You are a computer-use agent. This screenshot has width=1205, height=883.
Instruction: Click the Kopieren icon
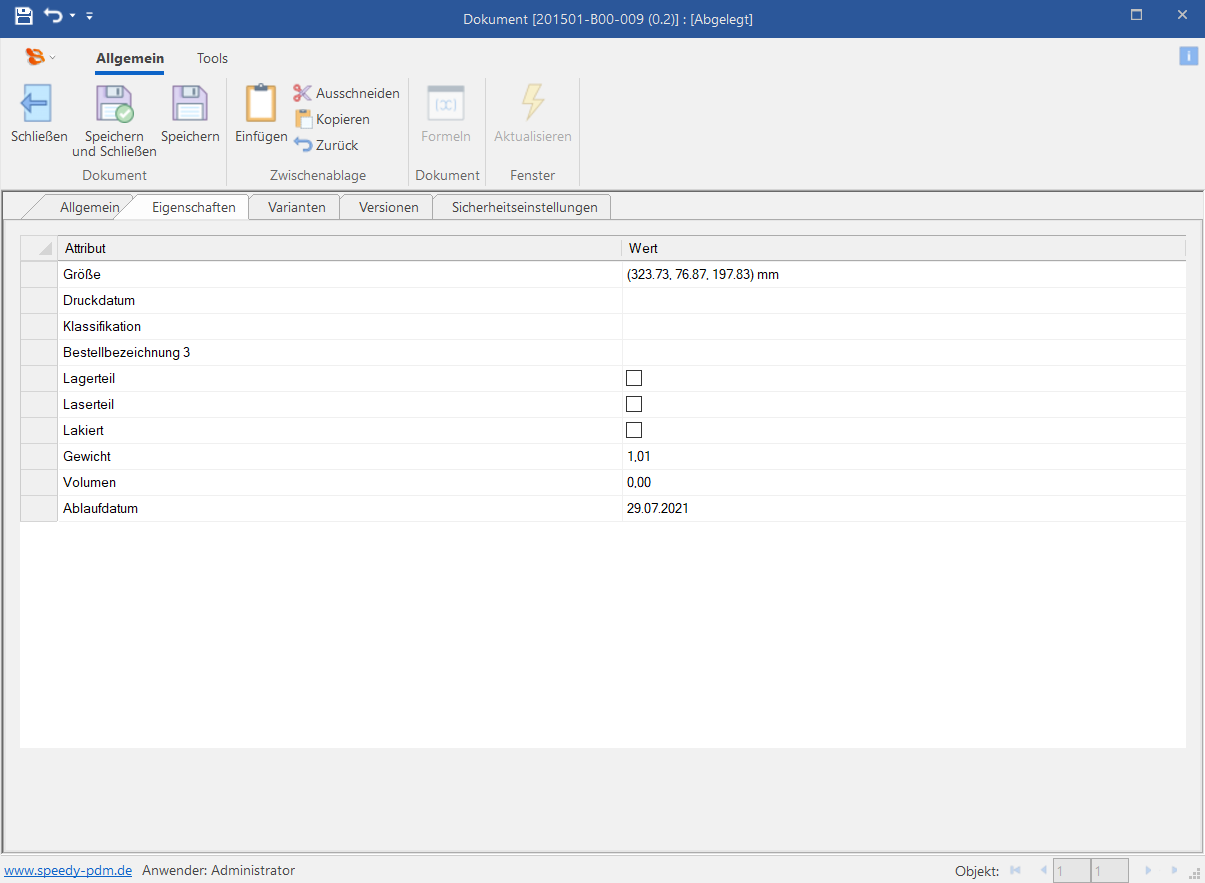[x=303, y=119]
